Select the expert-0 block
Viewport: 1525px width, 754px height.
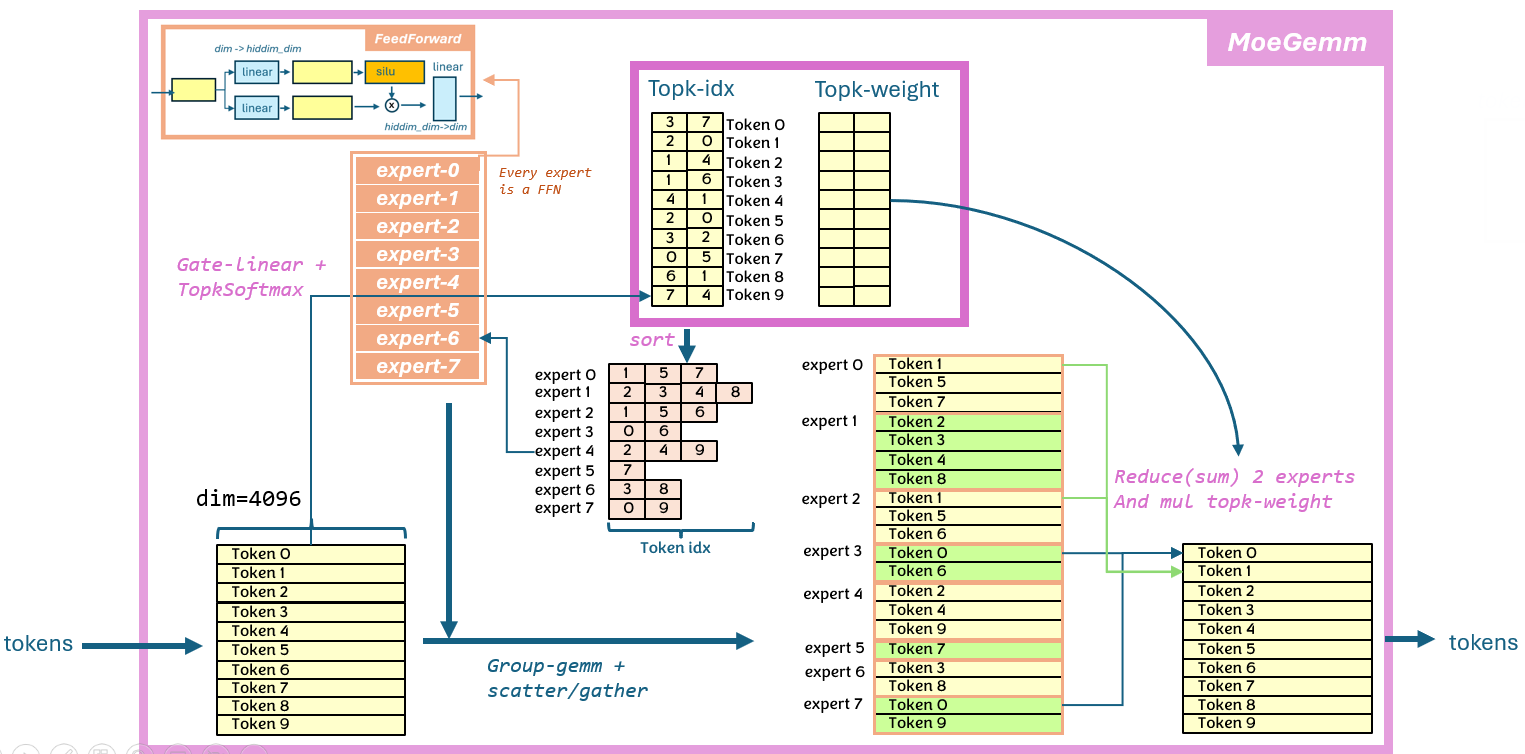click(x=417, y=171)
